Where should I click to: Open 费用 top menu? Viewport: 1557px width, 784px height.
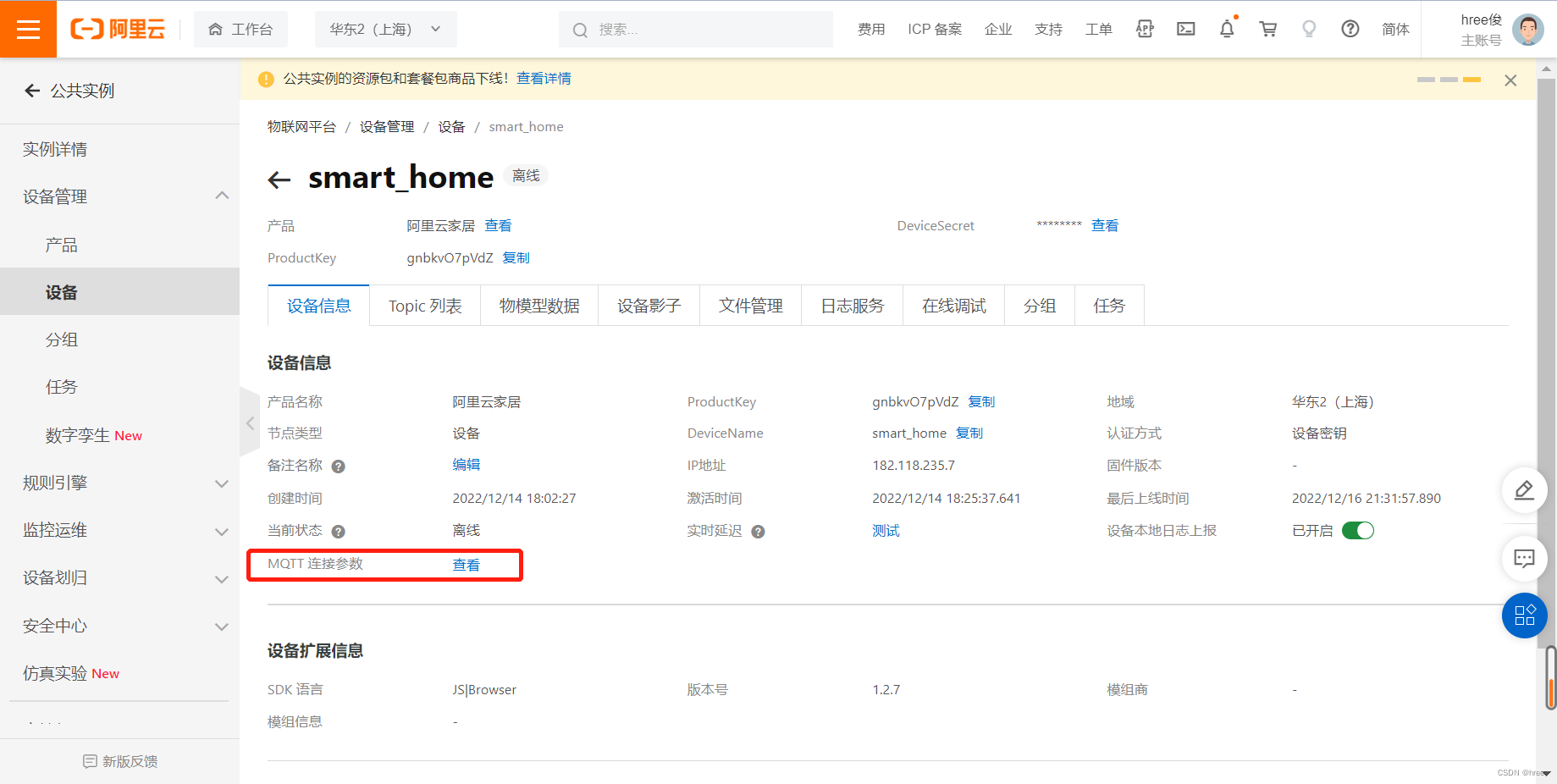pos(871,30)
